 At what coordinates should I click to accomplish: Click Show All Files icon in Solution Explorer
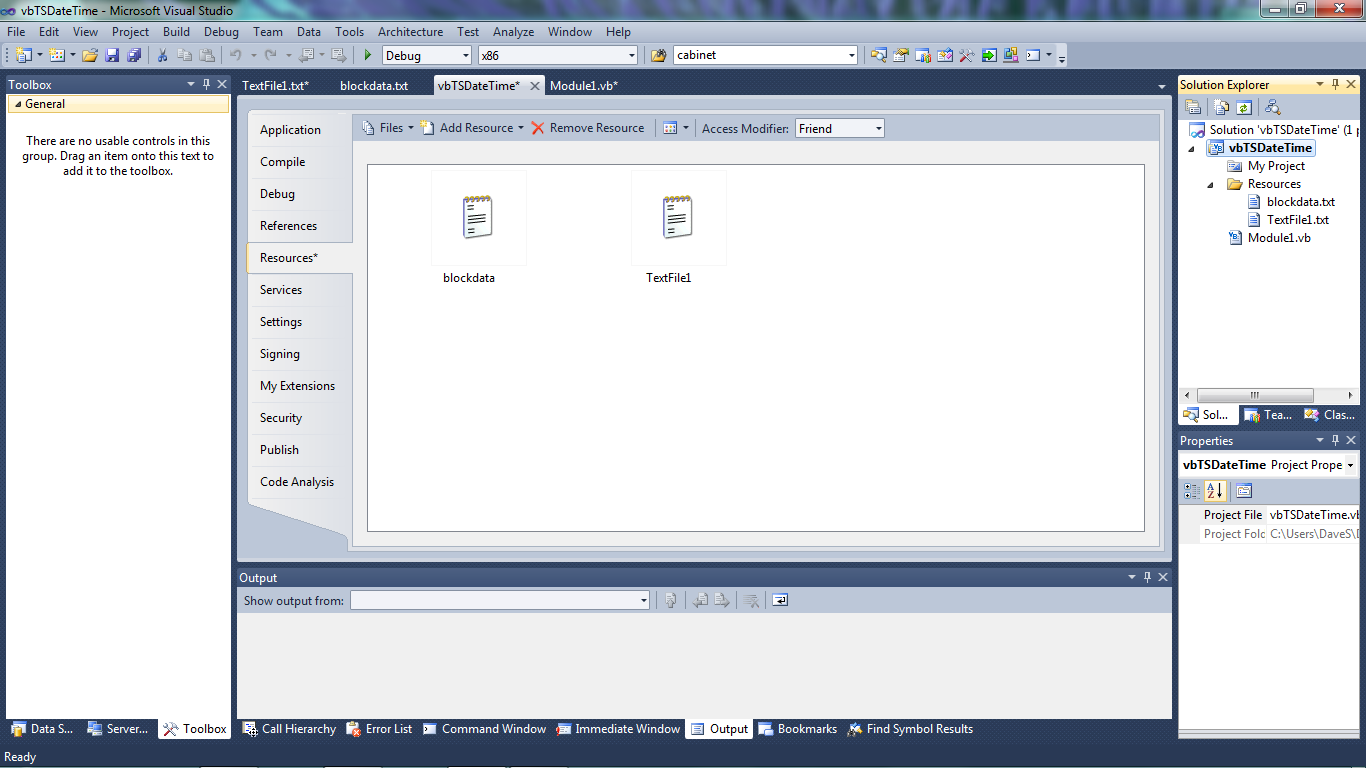point(1221,107)
